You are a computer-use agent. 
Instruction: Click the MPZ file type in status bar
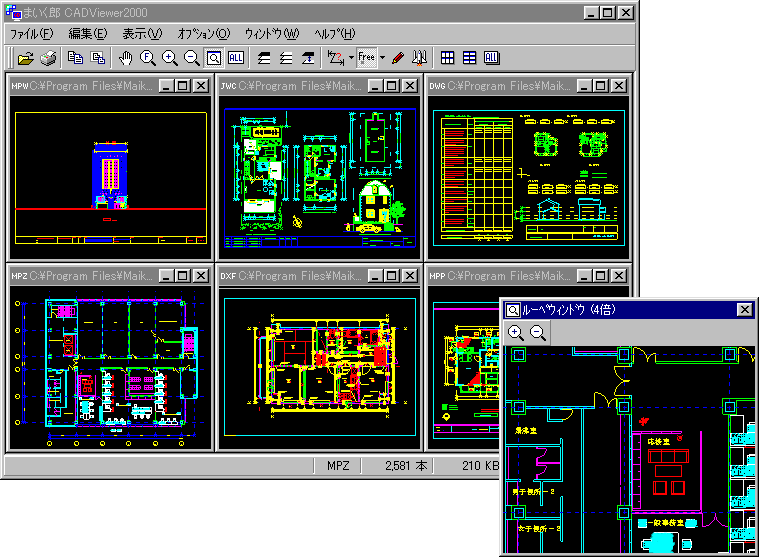338,466
